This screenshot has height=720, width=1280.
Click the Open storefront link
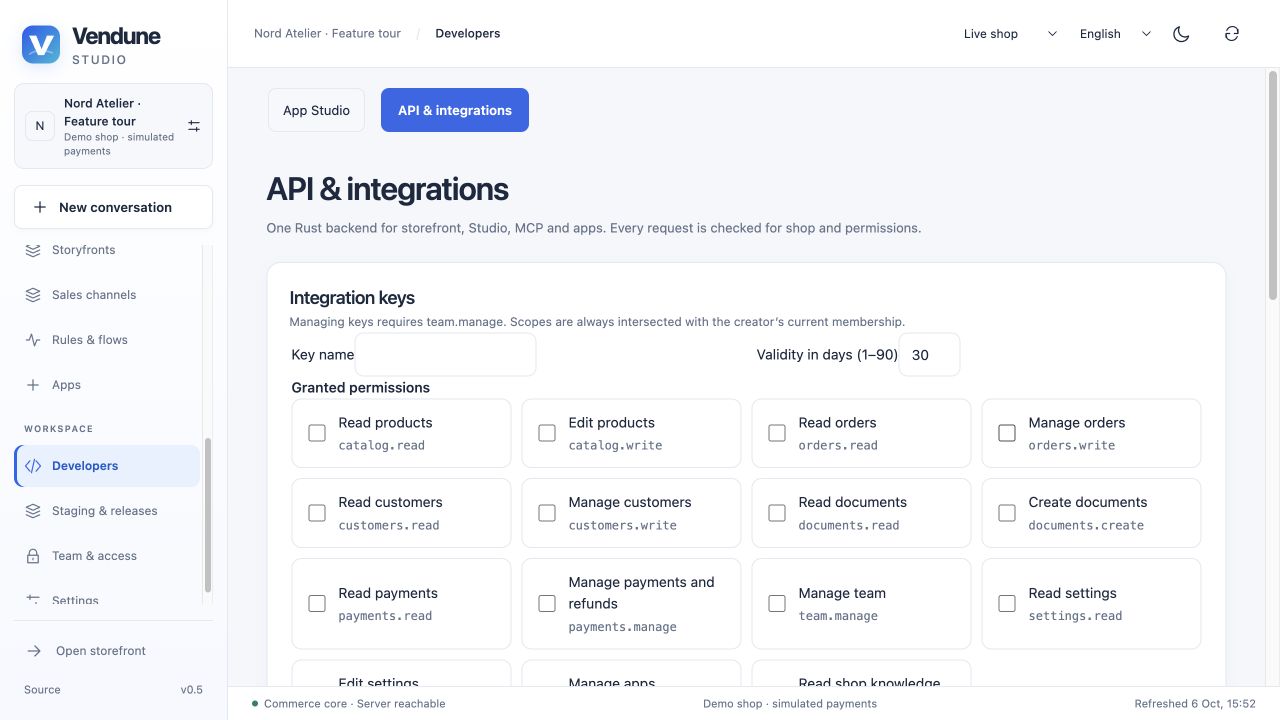coord(113,651)
